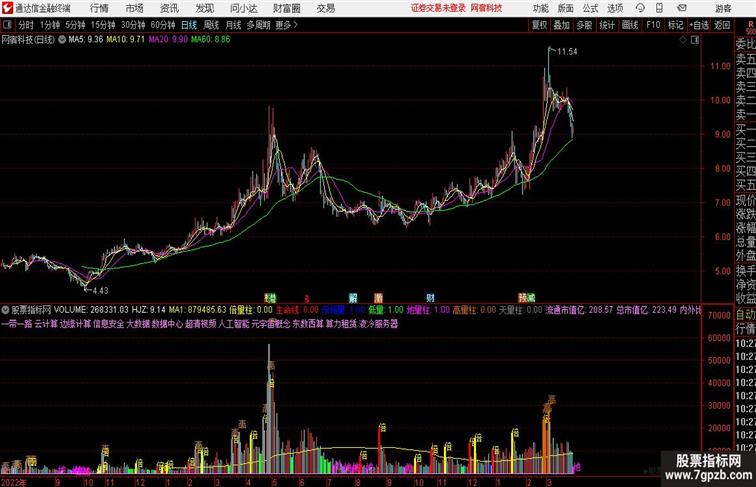Viewport: 756px width, 487px height.
Task: Switch to 60分钟 chart period
Action: tap(163, 25)
